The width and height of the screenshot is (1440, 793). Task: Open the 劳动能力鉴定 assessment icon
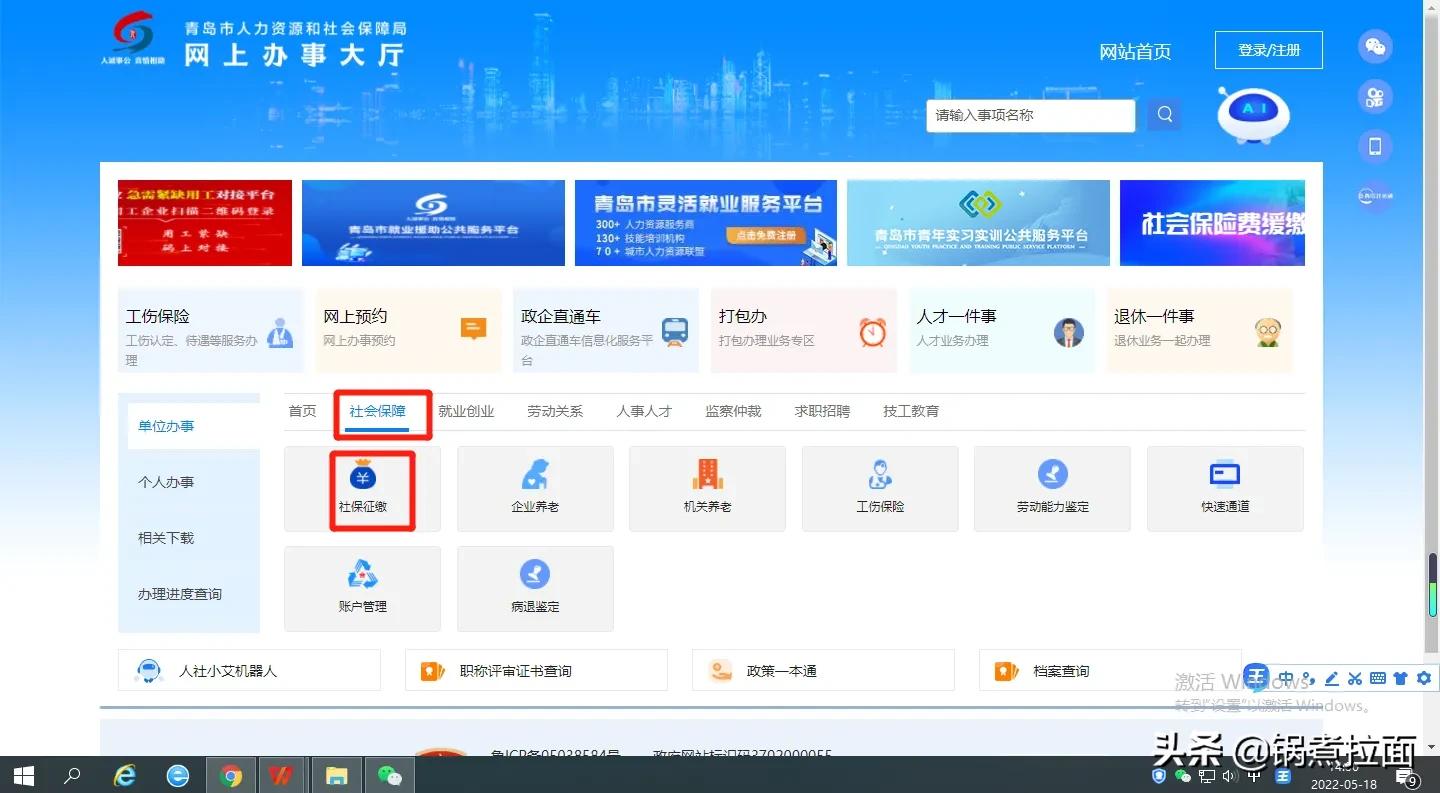pyautogui.click(x=1051, y=488)
